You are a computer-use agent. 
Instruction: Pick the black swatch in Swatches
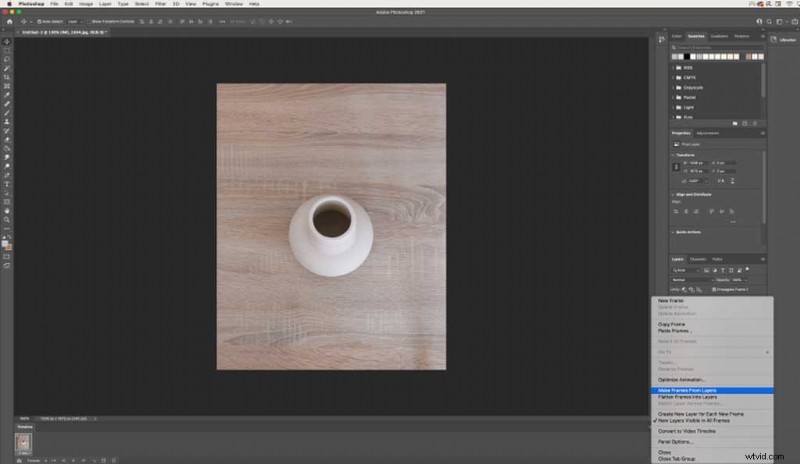click(687, 57)
